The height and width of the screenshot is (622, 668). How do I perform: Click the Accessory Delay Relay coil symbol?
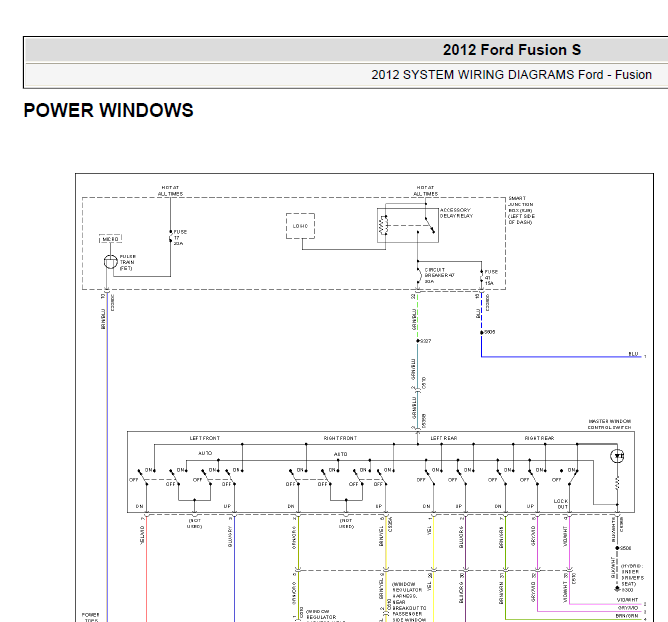384,225
